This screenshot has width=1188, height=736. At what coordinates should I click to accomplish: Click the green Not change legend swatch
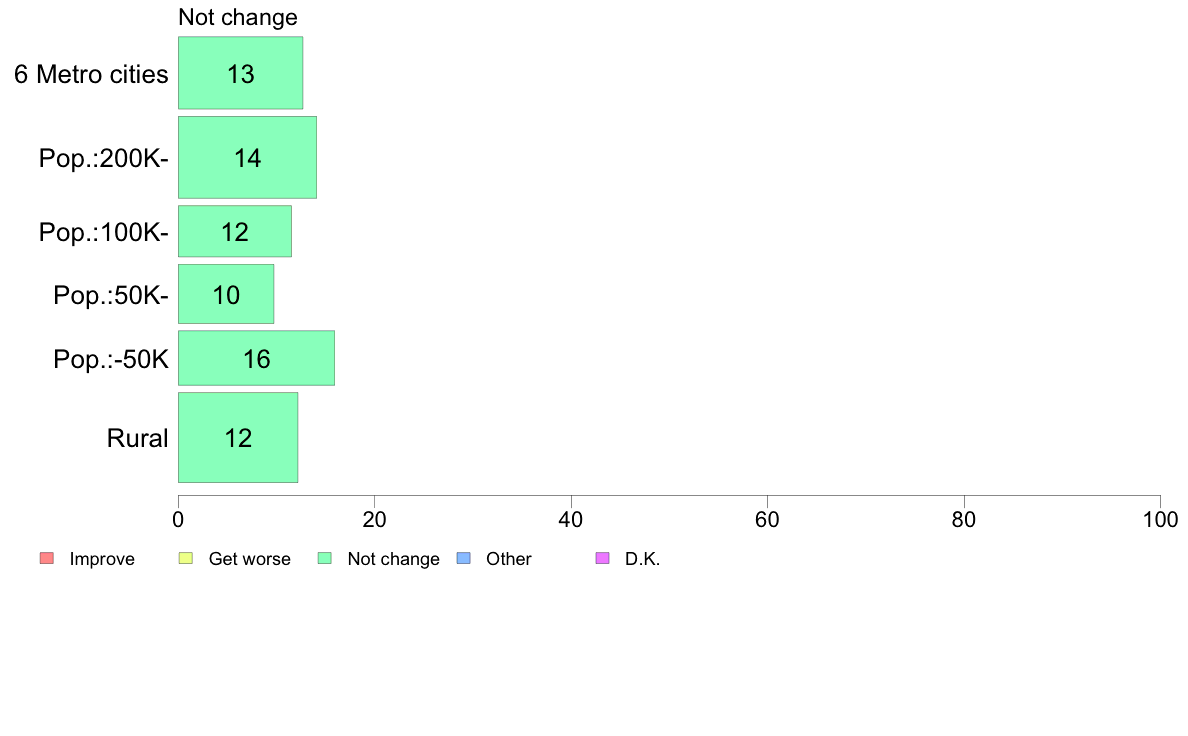(x=325, y=559)
